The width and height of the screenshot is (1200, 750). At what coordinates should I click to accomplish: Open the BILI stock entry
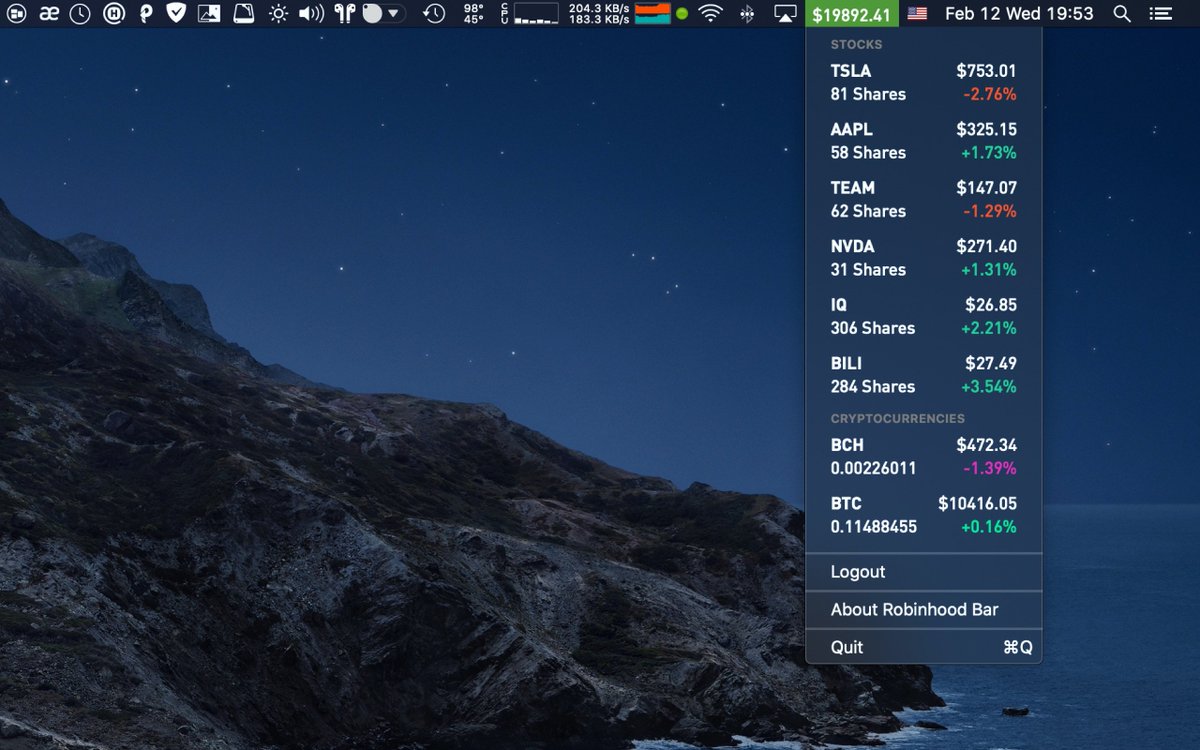coord(924,375)
